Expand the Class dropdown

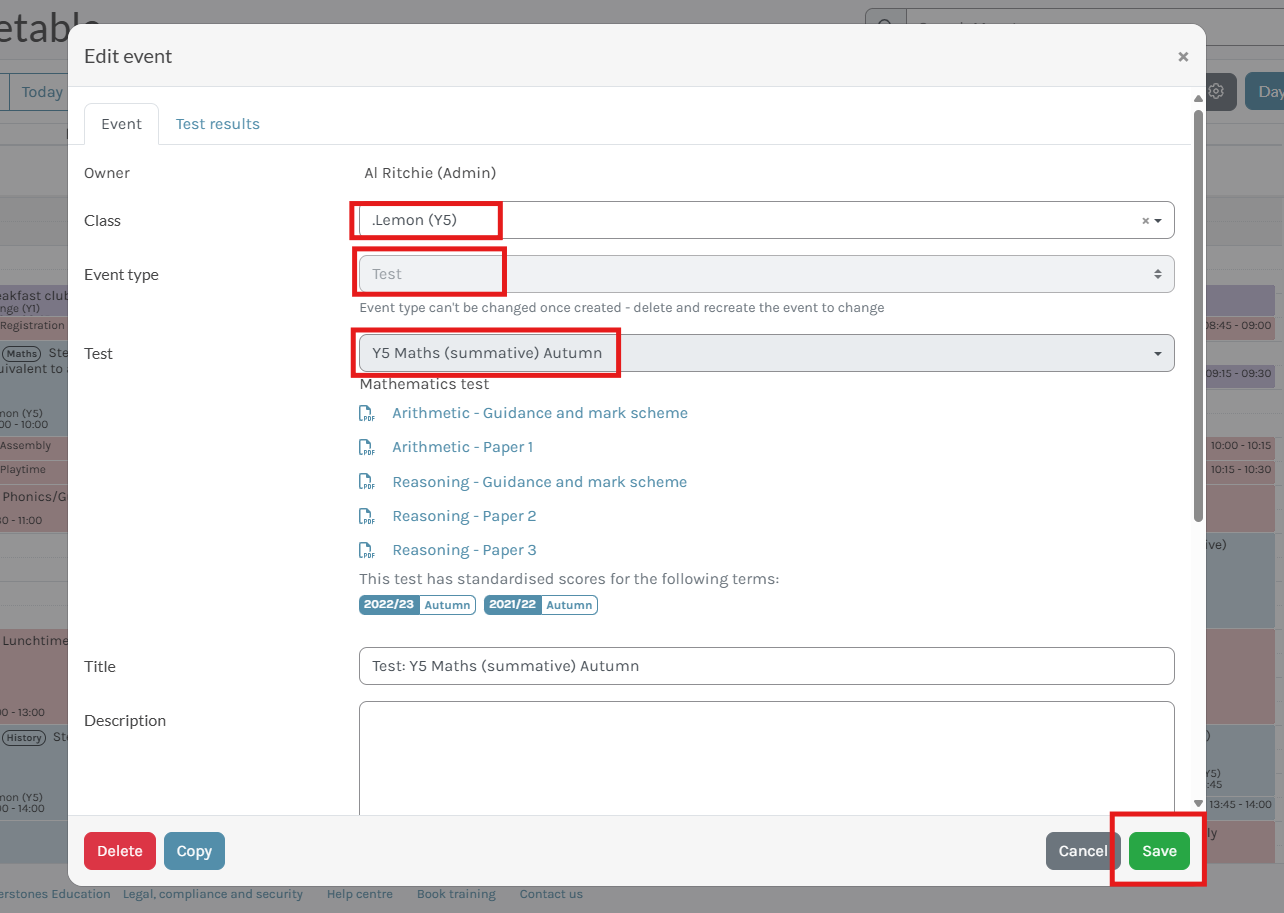pos(1158,221)
